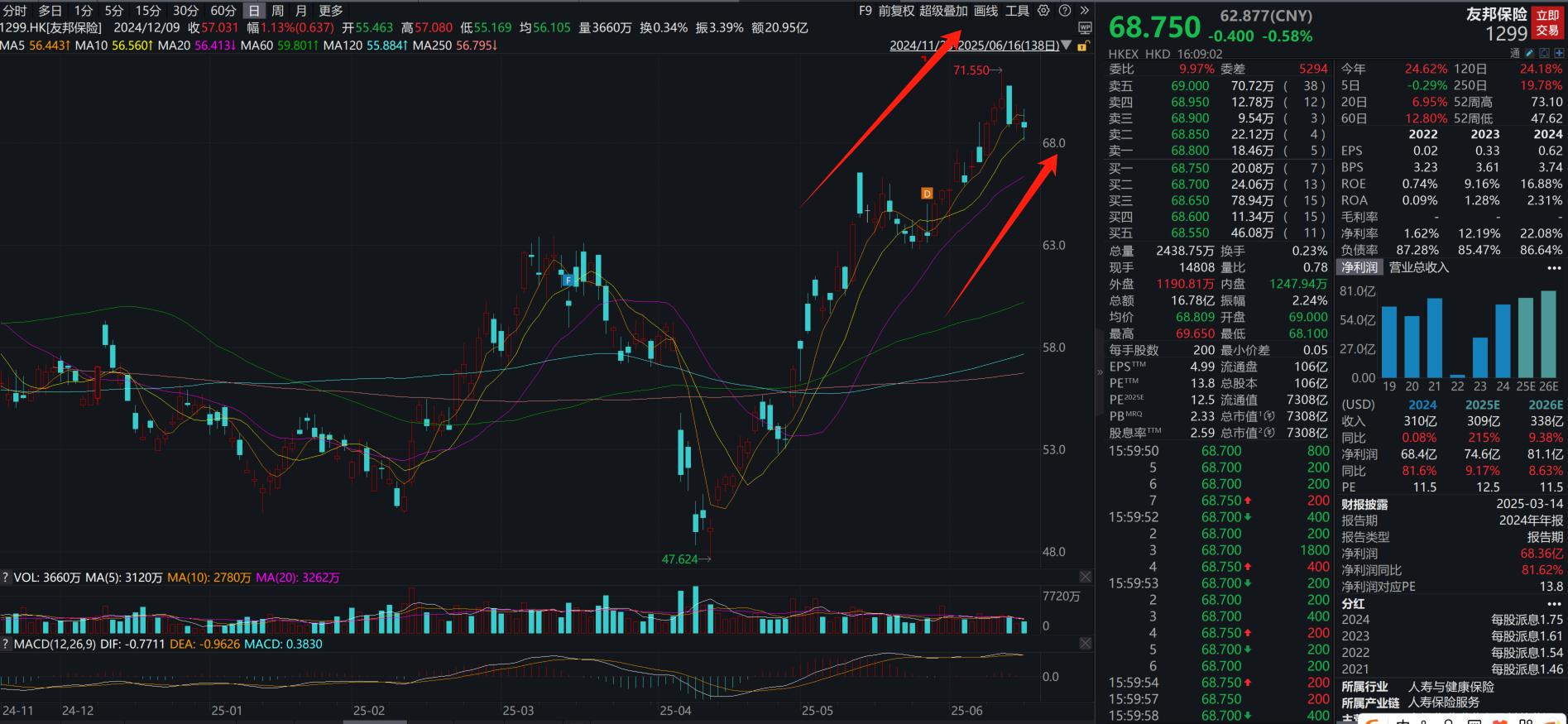
Task: Click the chart high price label 71.550
Action: pyautogui.click(x=971, y=70)
